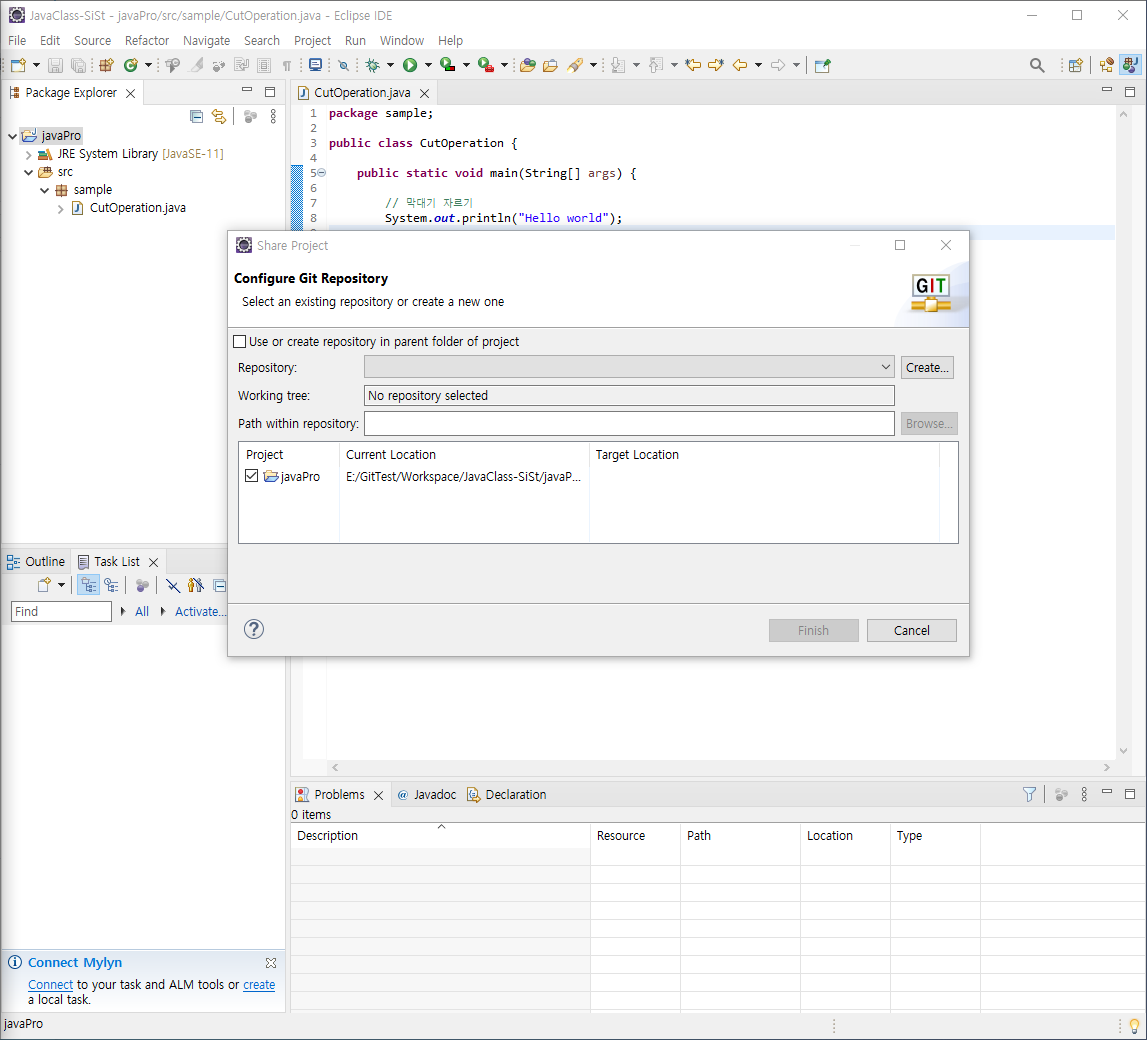
Task: Collapse the main method fold marker
Action: [x=322, y=173]
